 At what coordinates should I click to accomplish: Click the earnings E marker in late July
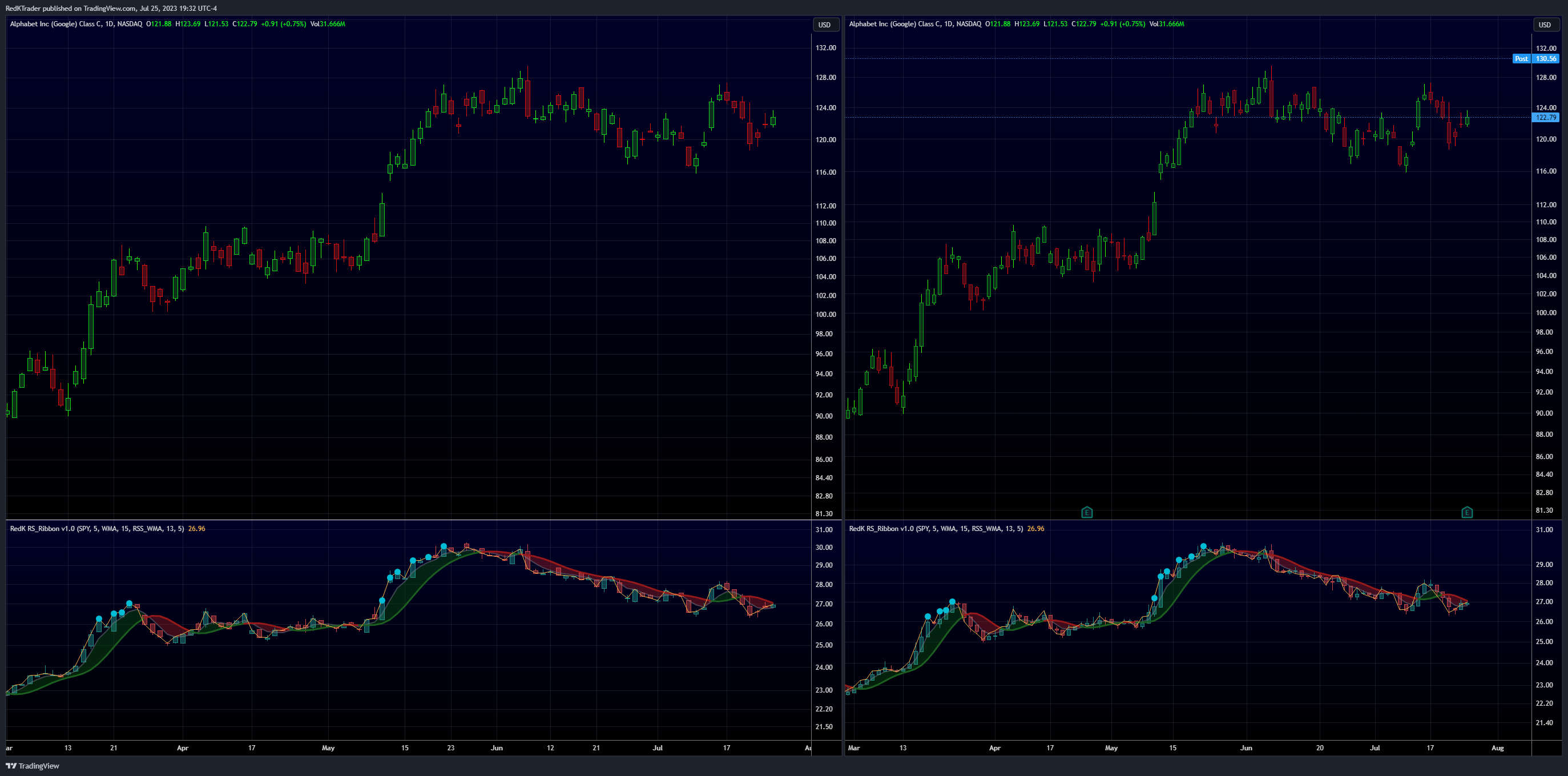click(1467, 512)
